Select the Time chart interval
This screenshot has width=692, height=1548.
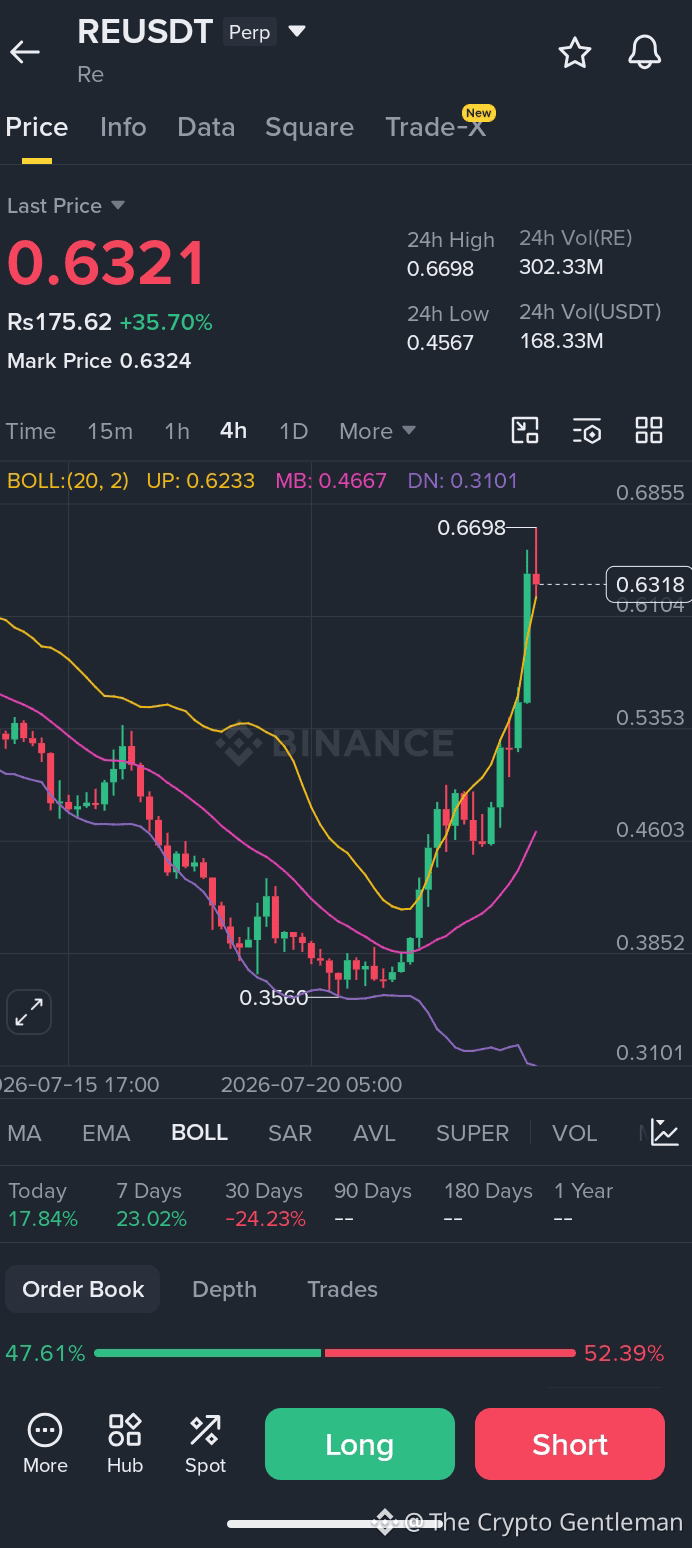point(31,431)
